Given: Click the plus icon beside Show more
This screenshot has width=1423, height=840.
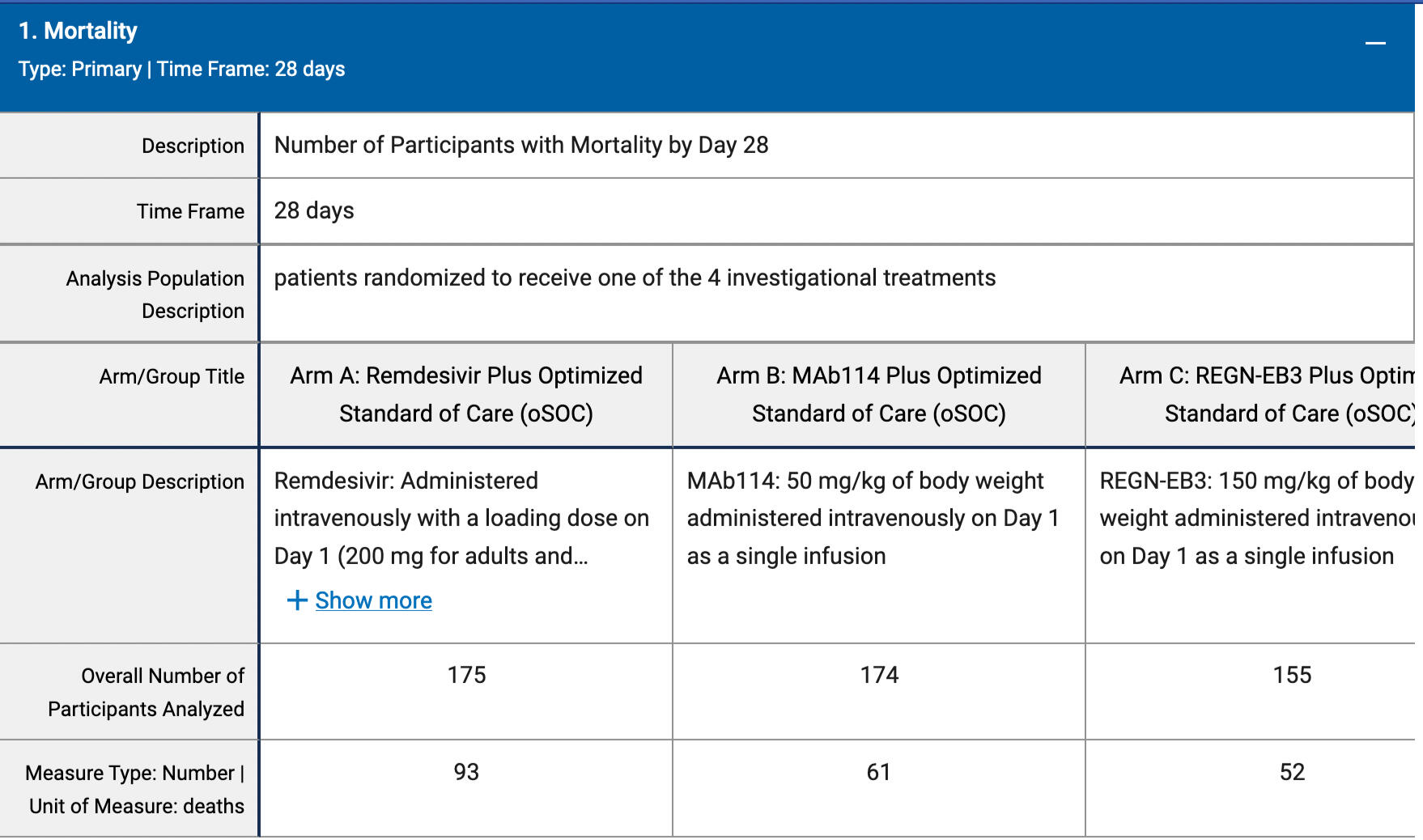Looking at the screenshot, I should tap(297, 600).
